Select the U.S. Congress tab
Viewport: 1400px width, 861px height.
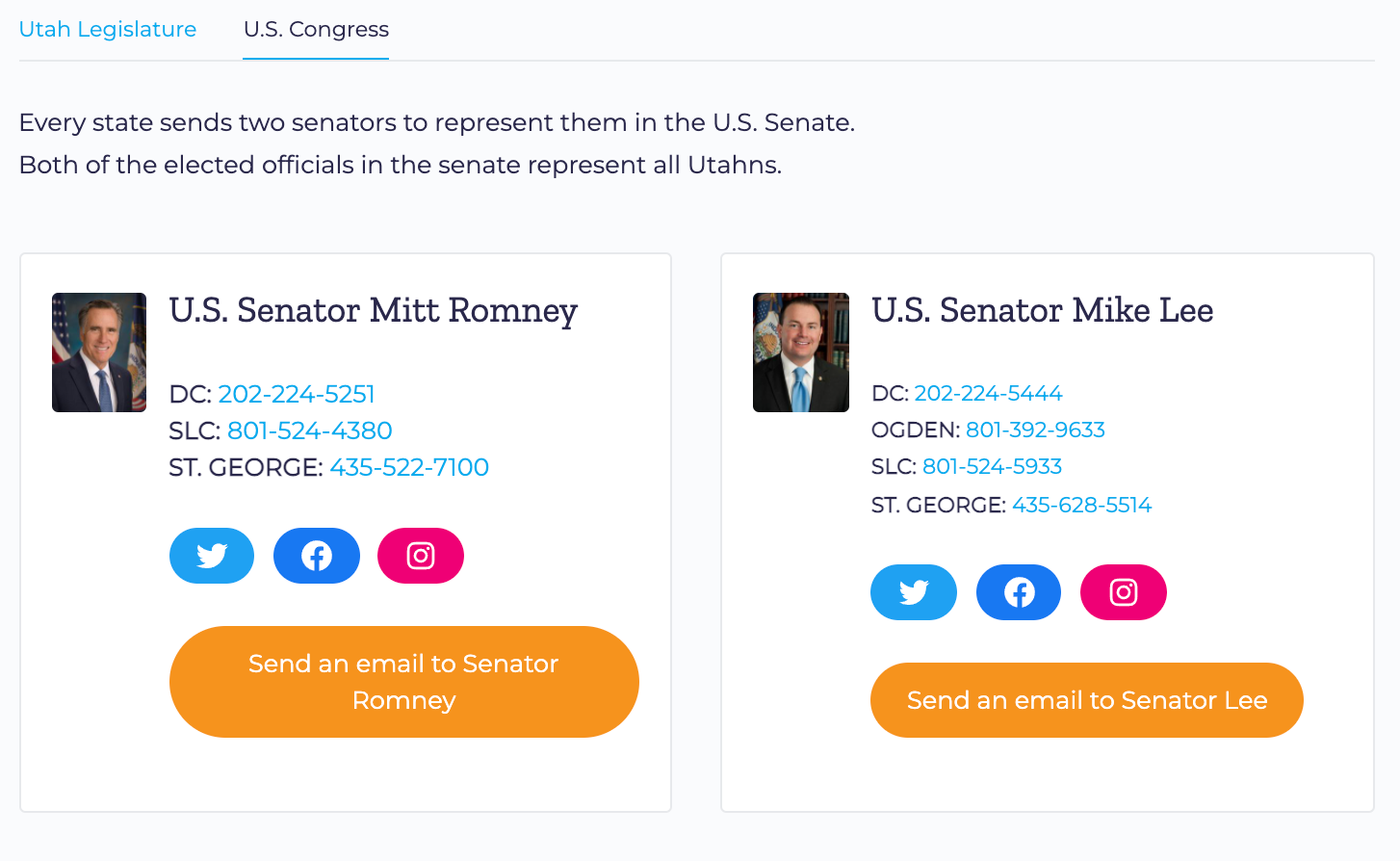pos(316,29)
